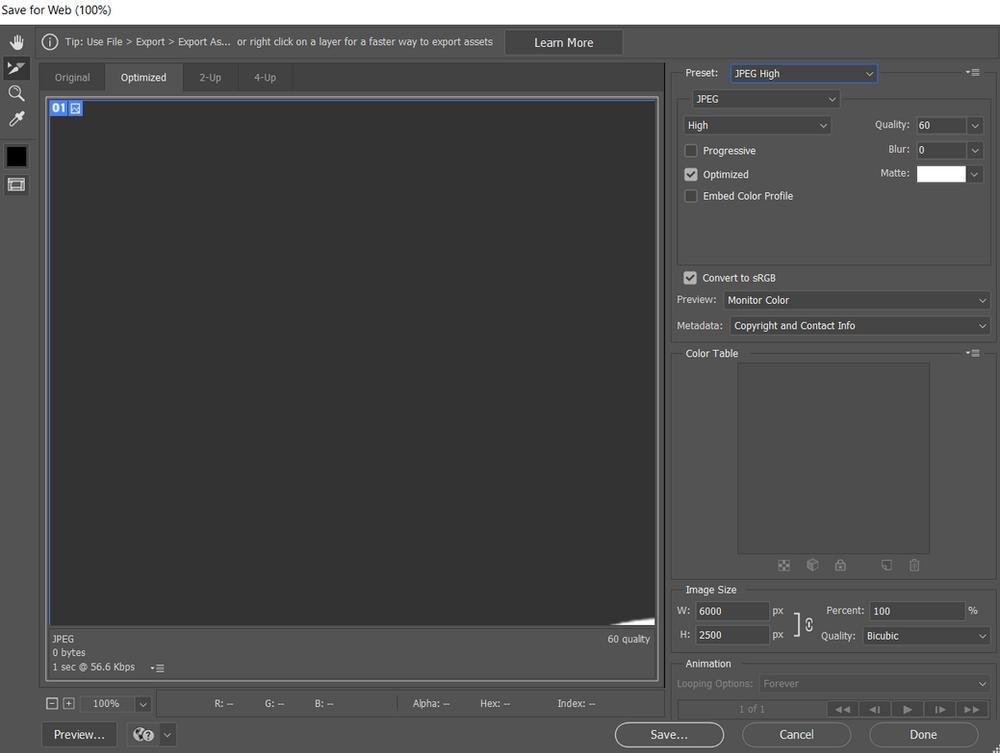
Task: Enable Embed Color Profile
Action: click(690, 196)
